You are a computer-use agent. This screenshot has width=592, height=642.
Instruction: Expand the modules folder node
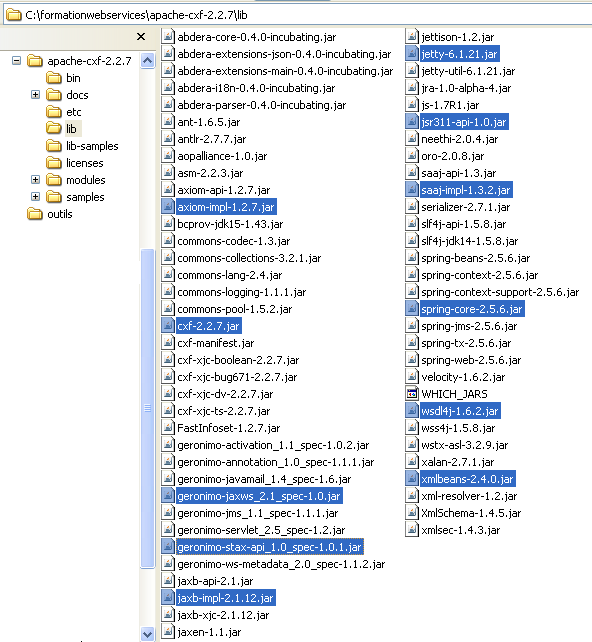36,180
